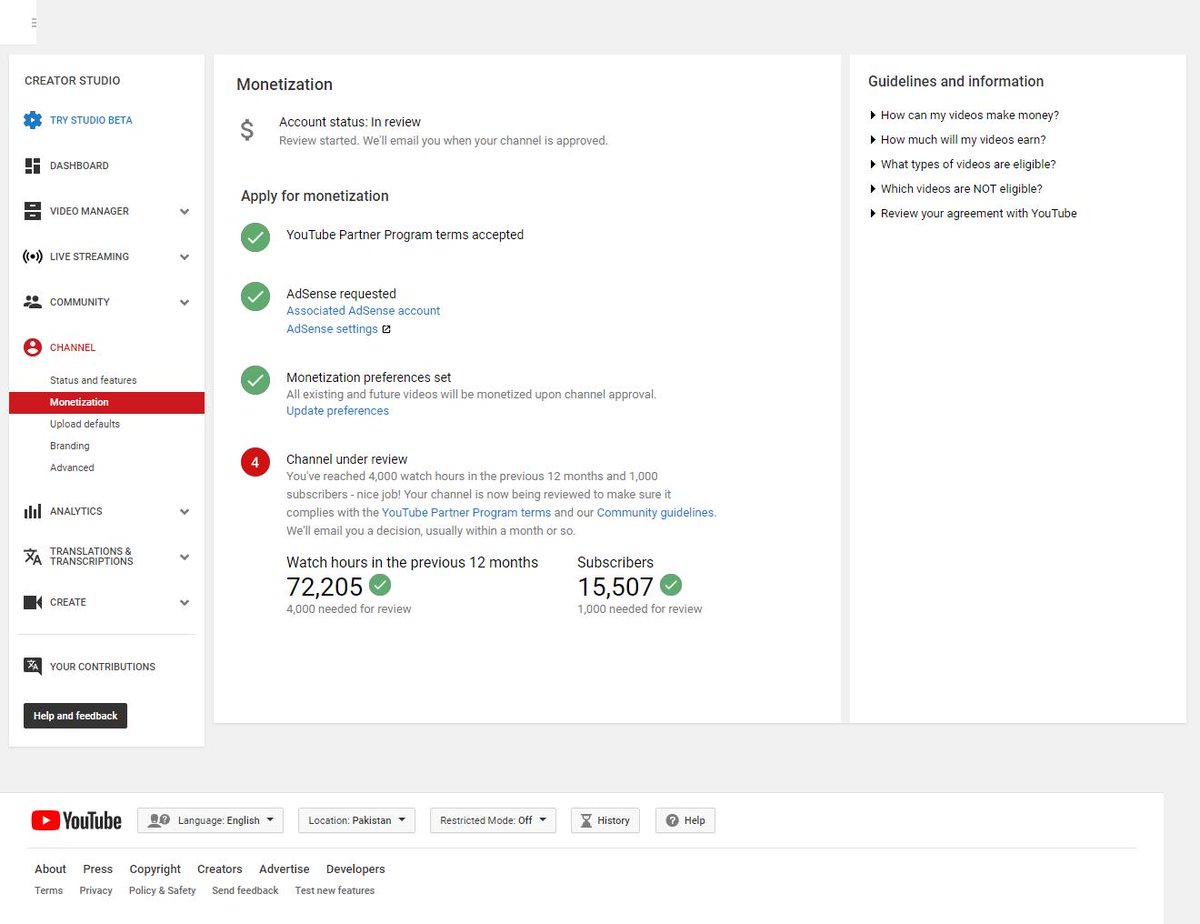
Task: Open the About footer link
Action: click(50, 869)
